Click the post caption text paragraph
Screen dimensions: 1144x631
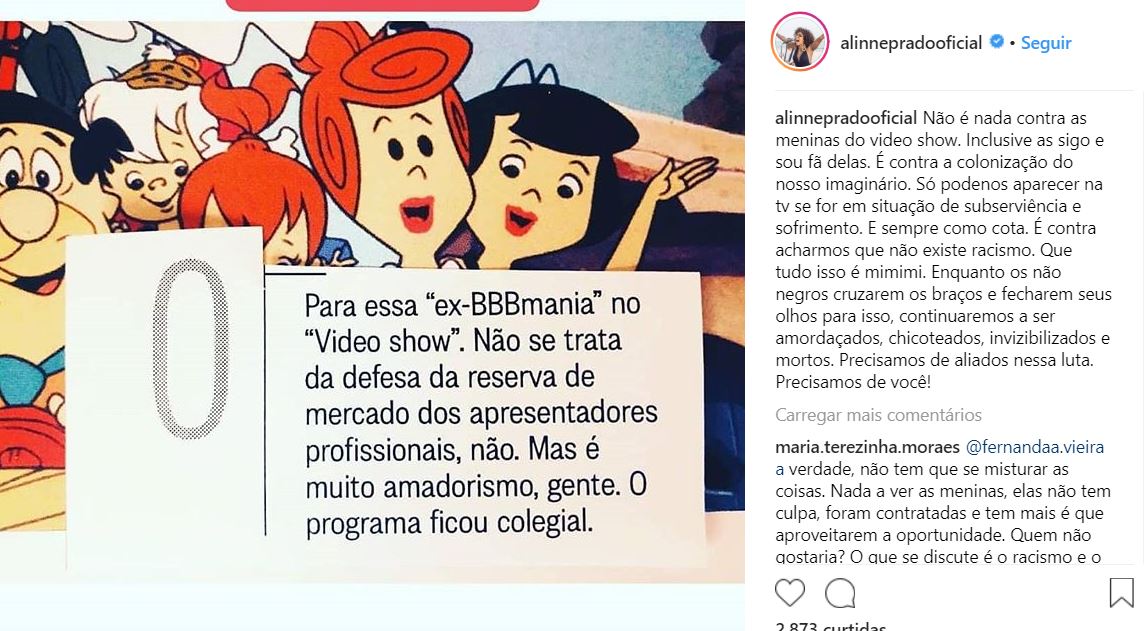(943, 249)
